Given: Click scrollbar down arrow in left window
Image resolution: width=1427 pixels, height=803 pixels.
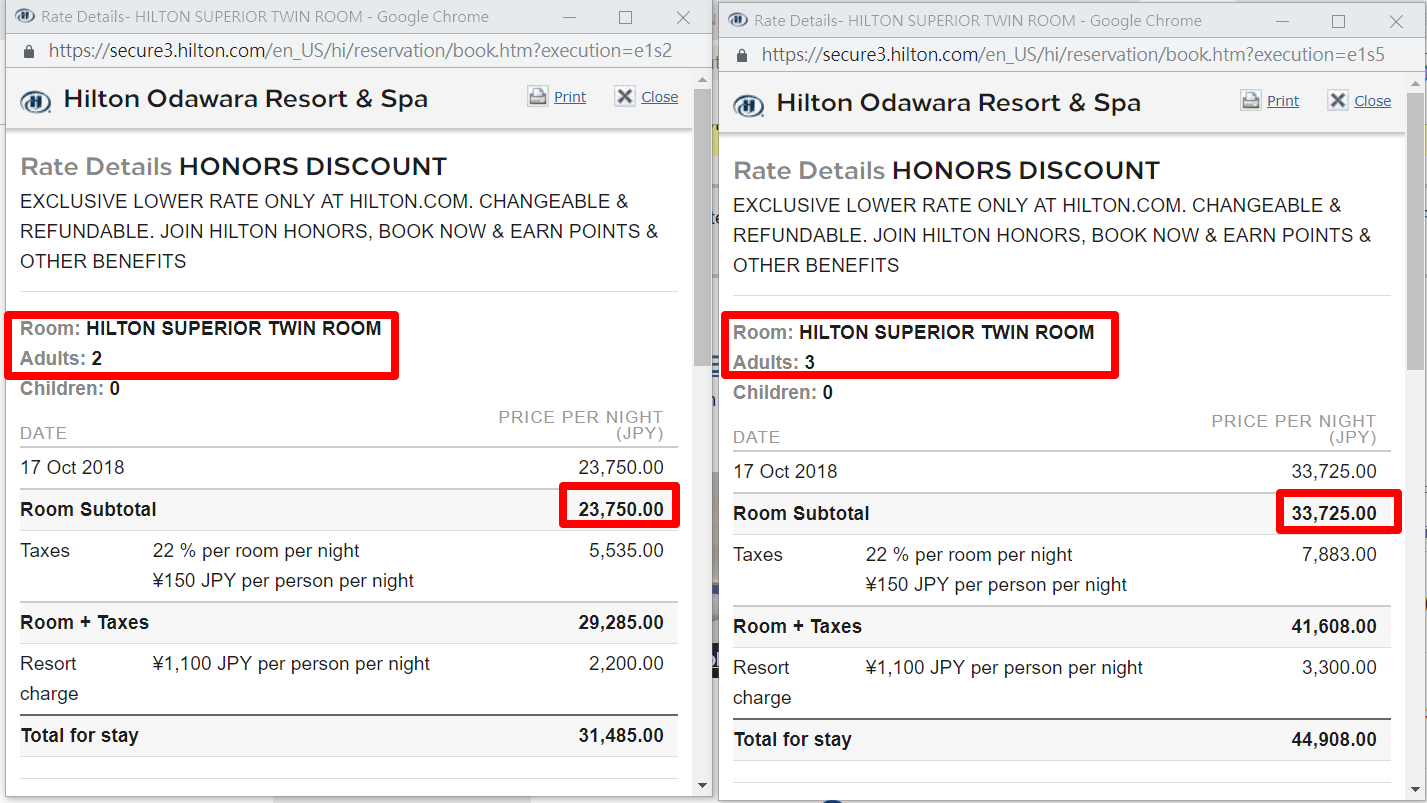Looking at the screenshot, I should point(702,786).
